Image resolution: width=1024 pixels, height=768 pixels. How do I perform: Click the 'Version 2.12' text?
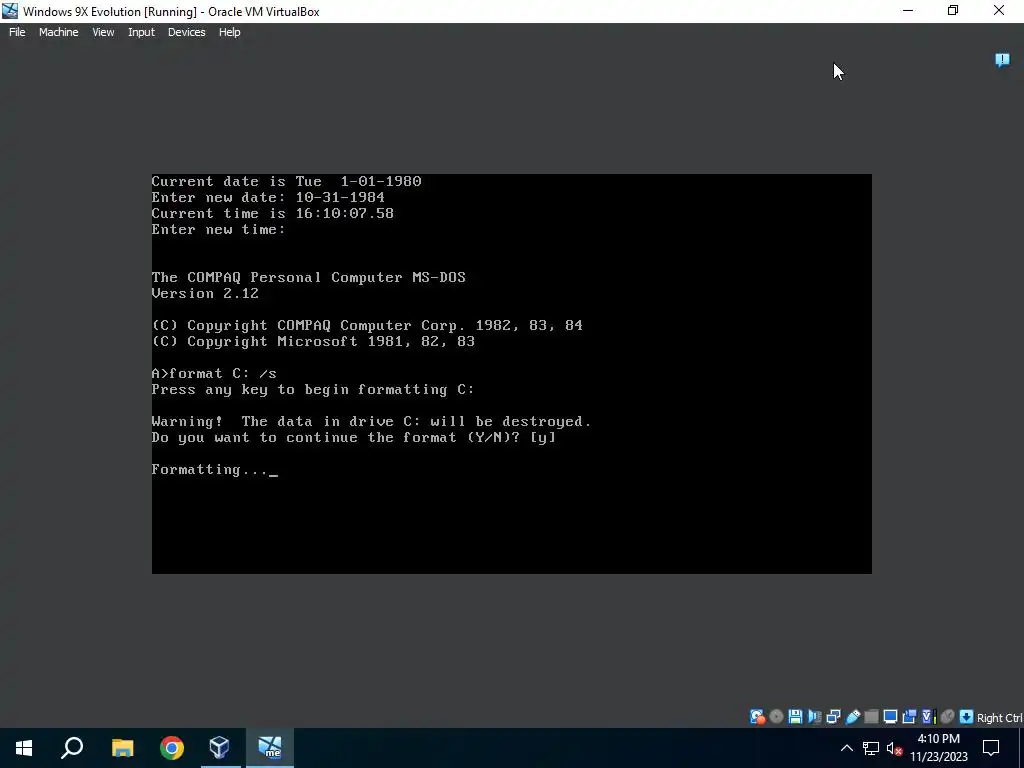pyautogui.click(x=205, y=293)
